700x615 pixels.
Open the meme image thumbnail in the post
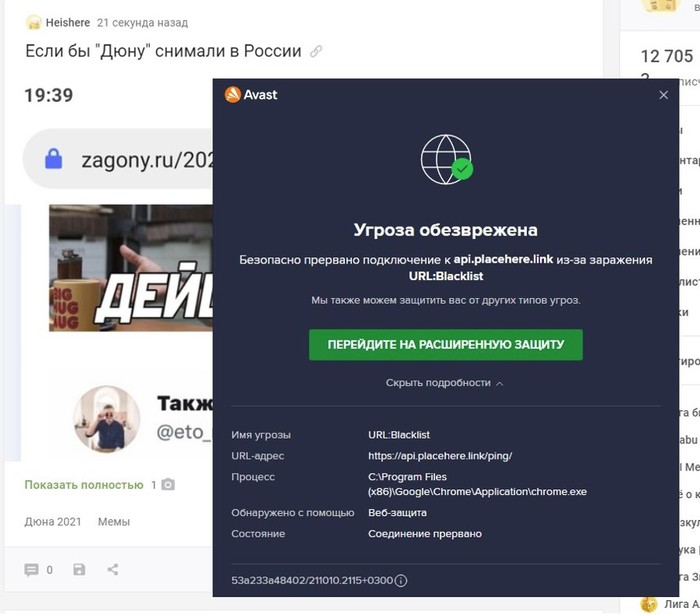coord(131,268)
